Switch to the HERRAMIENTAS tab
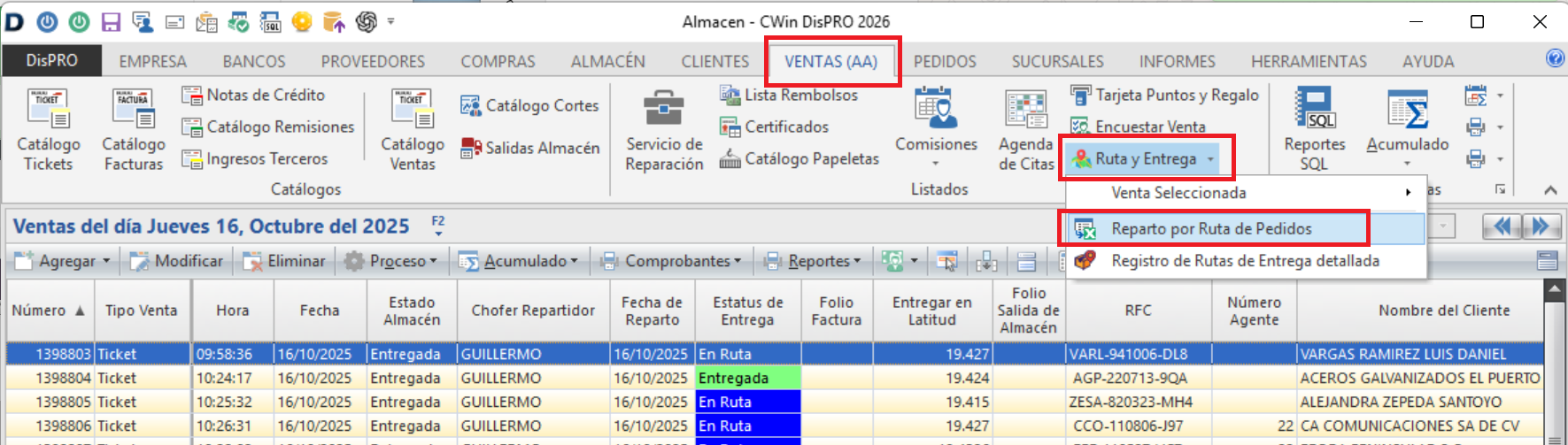 (1309, 61)
